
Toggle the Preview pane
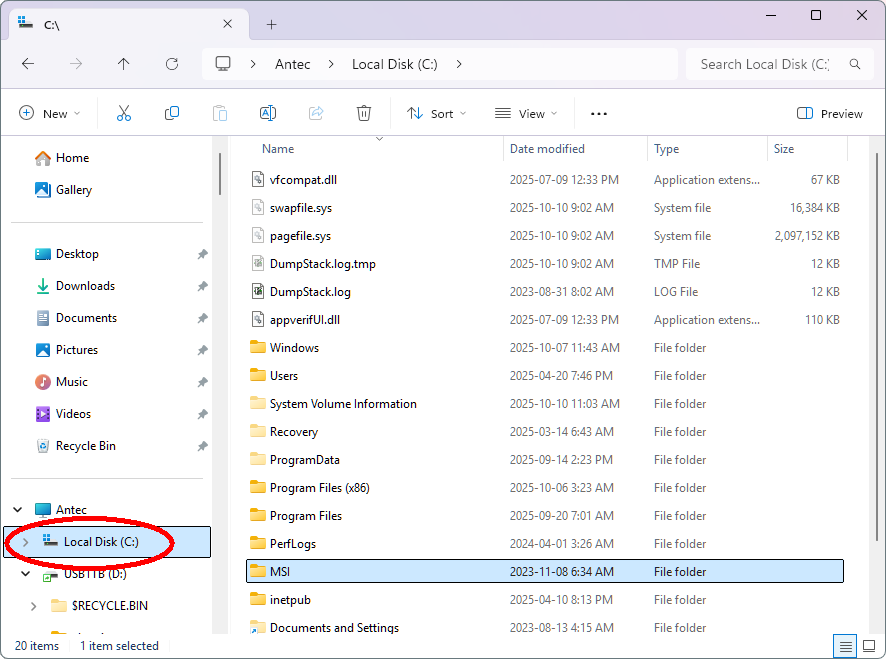click(830, 113)
